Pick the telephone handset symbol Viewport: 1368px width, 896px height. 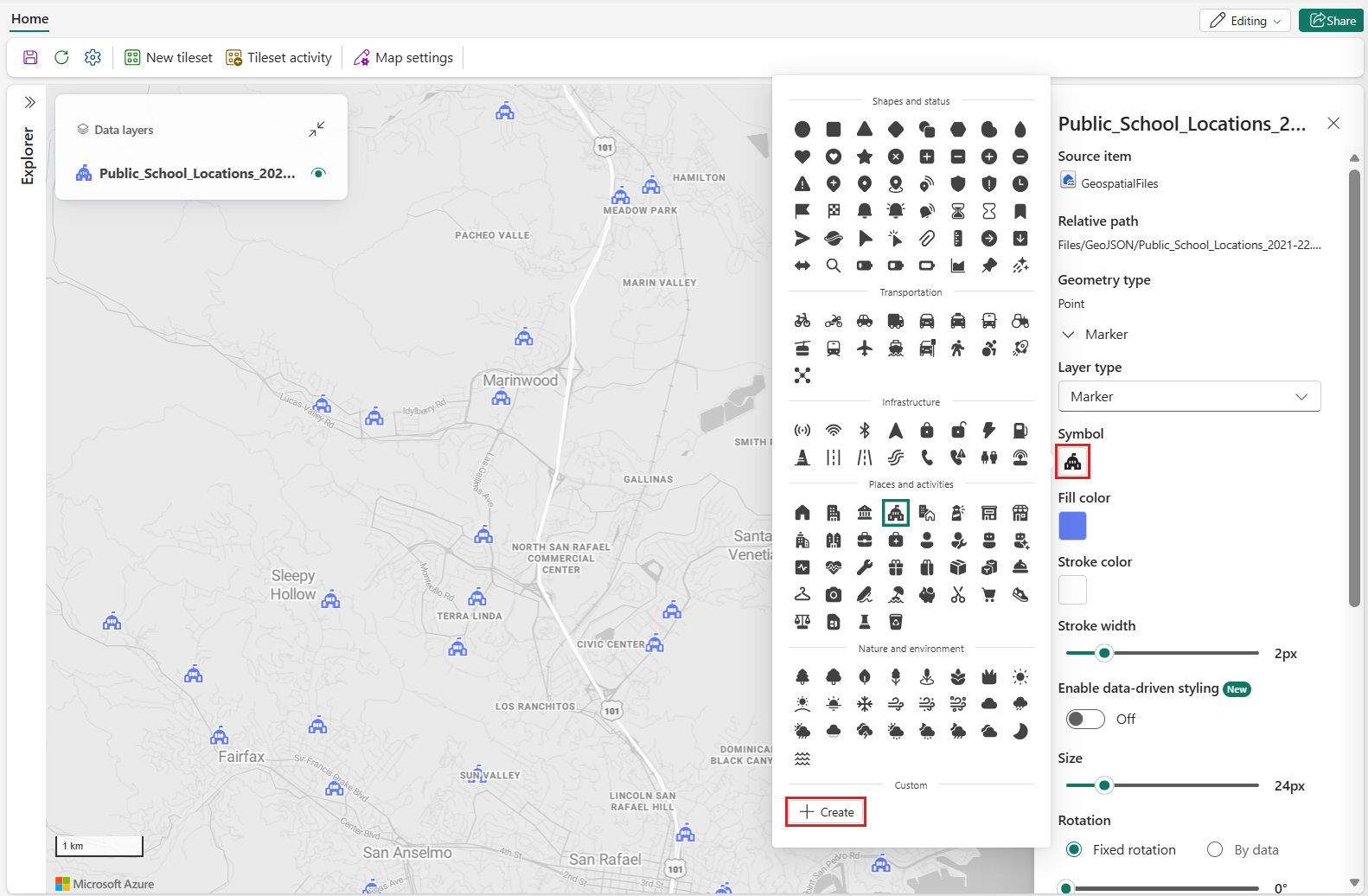tap(927, 458)
